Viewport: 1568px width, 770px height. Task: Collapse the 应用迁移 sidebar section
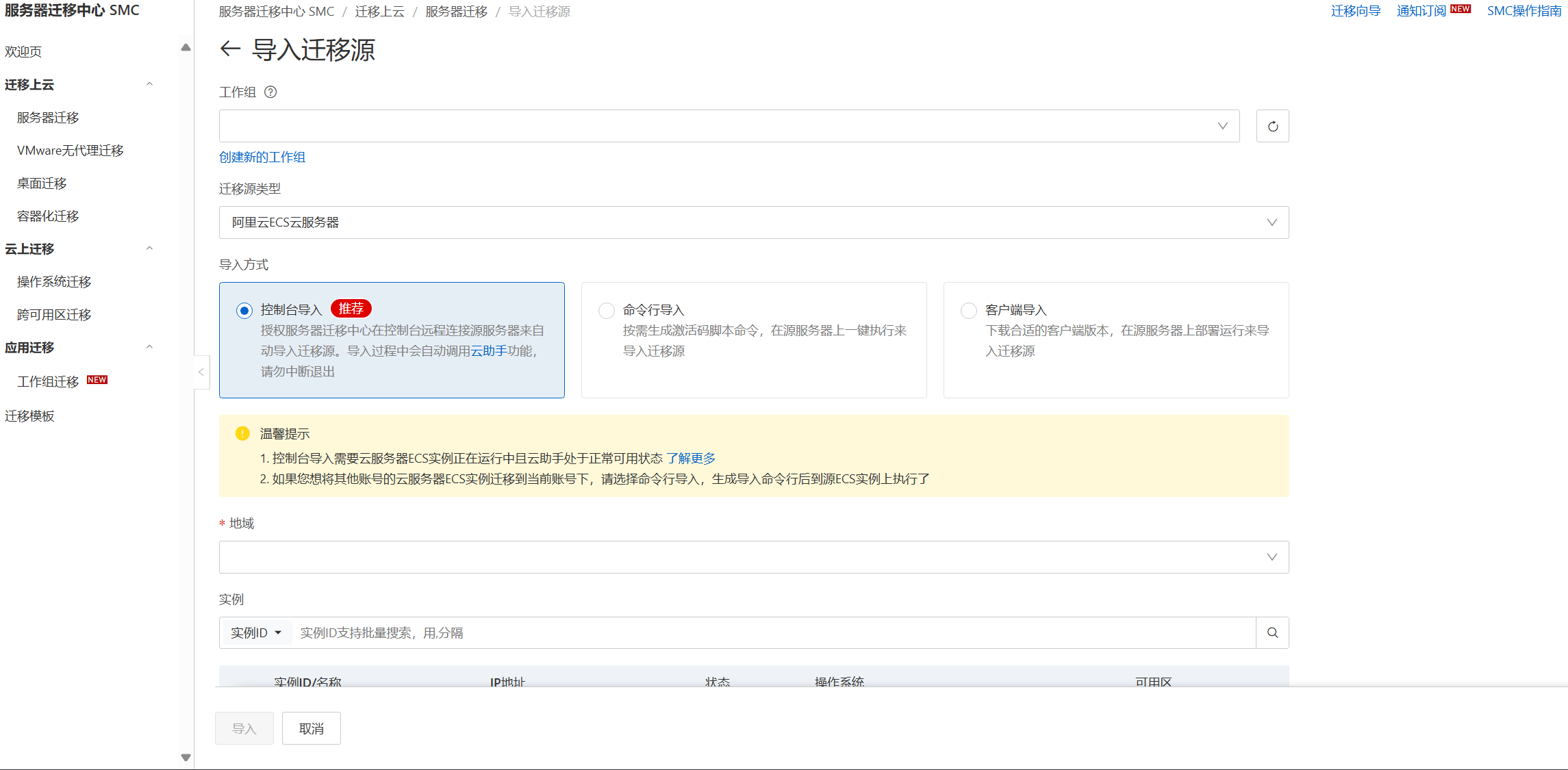pos(149,347)
